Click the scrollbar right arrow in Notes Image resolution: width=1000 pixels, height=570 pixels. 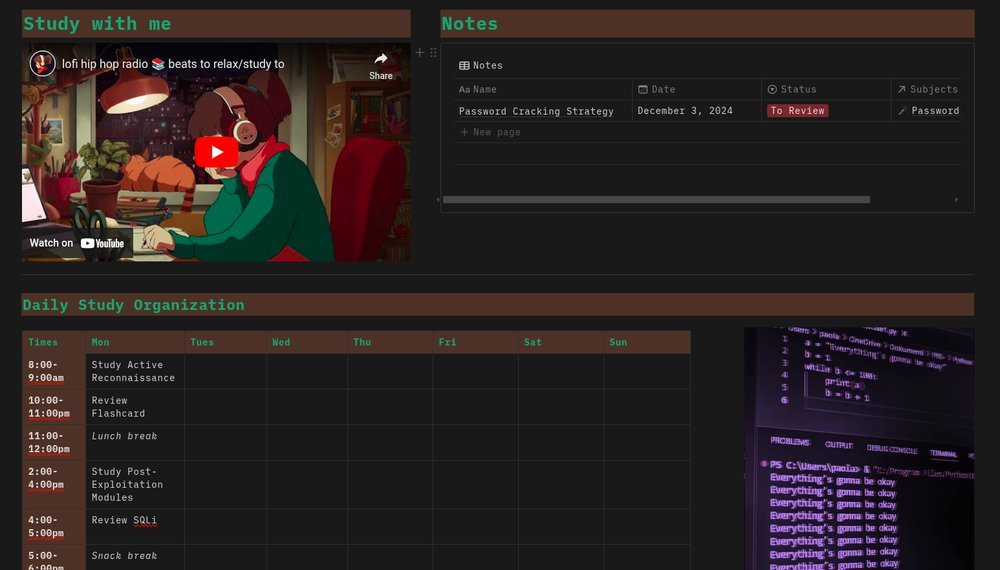[956, 200]
